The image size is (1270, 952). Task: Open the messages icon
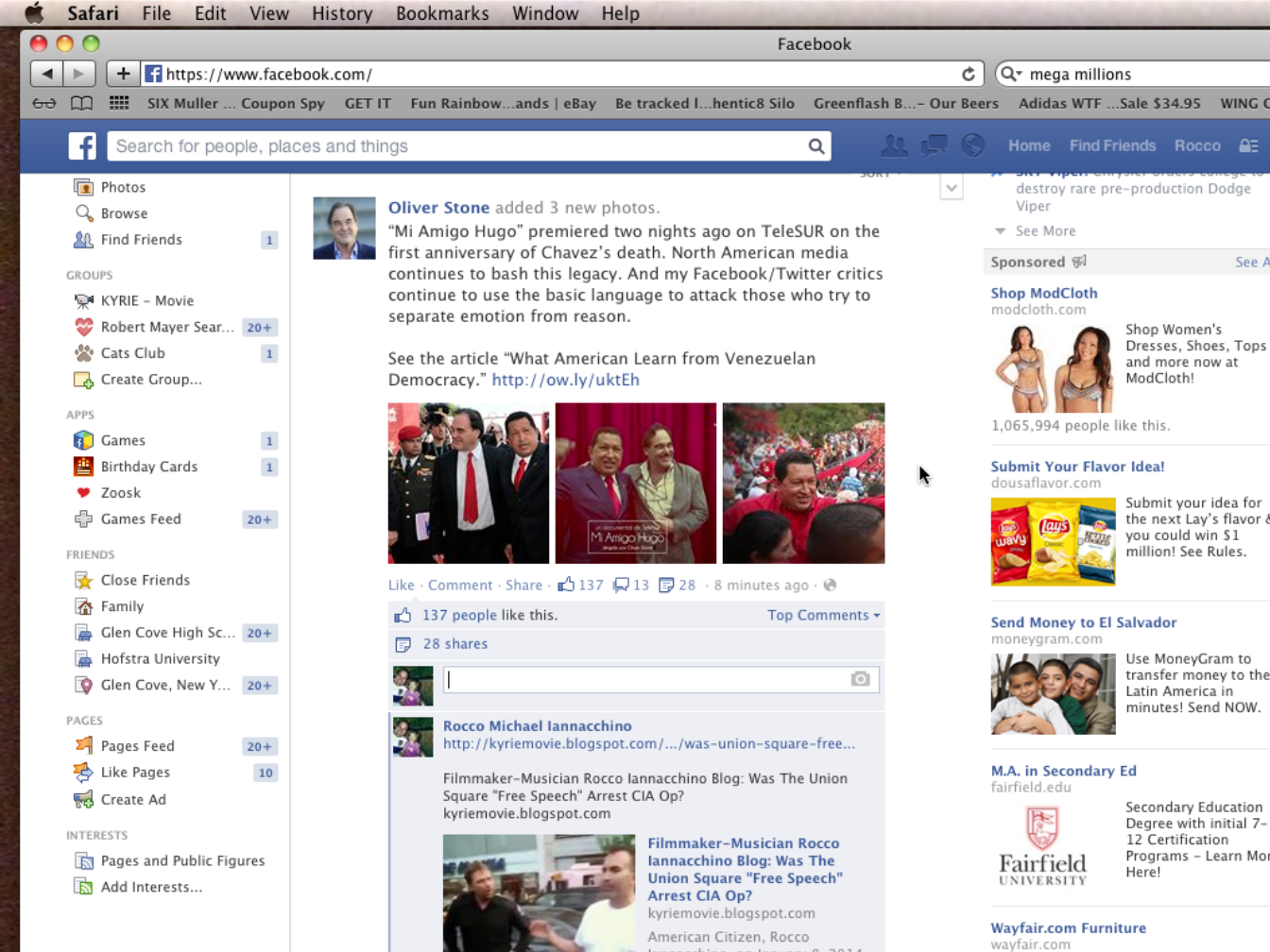934,145
